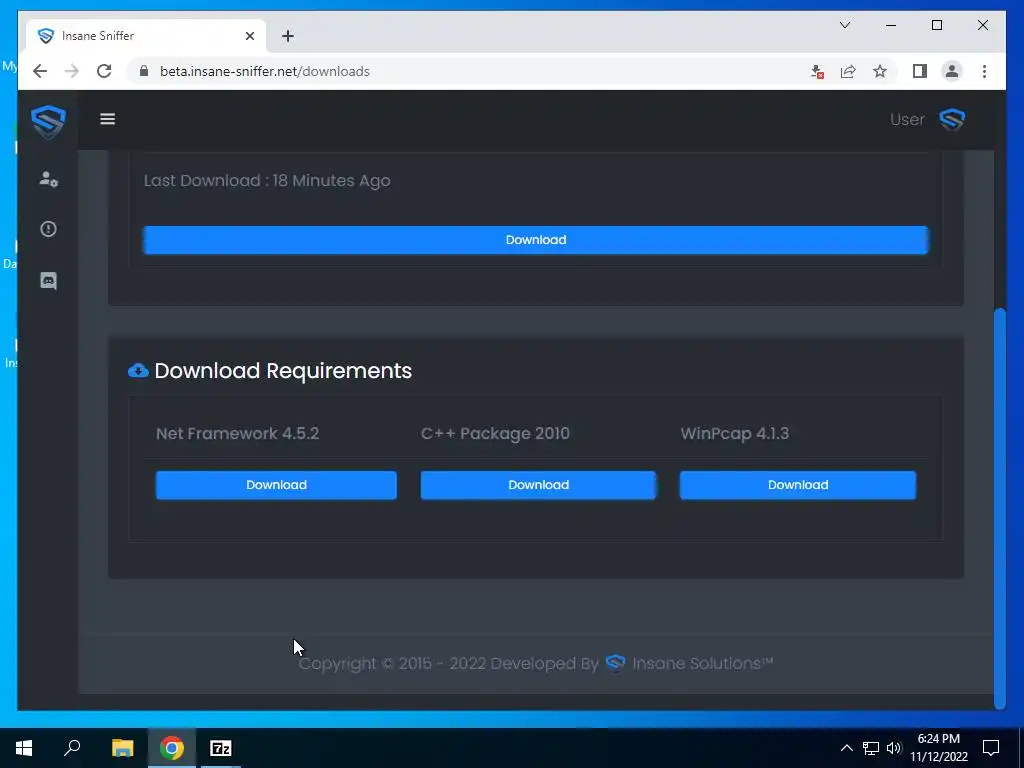This screenshot has width=1024, height=768.
Task: Select the Insane Sniffer tab
Action: [146, 36]
